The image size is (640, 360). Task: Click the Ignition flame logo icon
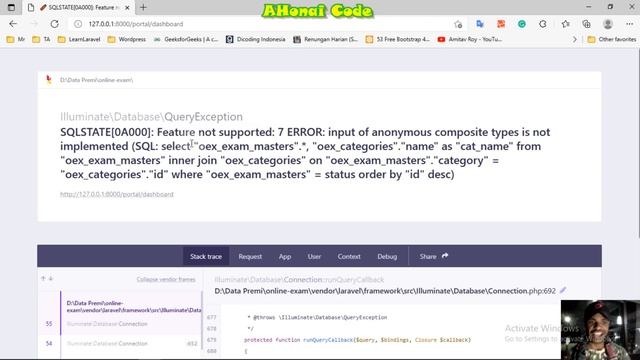49,80
